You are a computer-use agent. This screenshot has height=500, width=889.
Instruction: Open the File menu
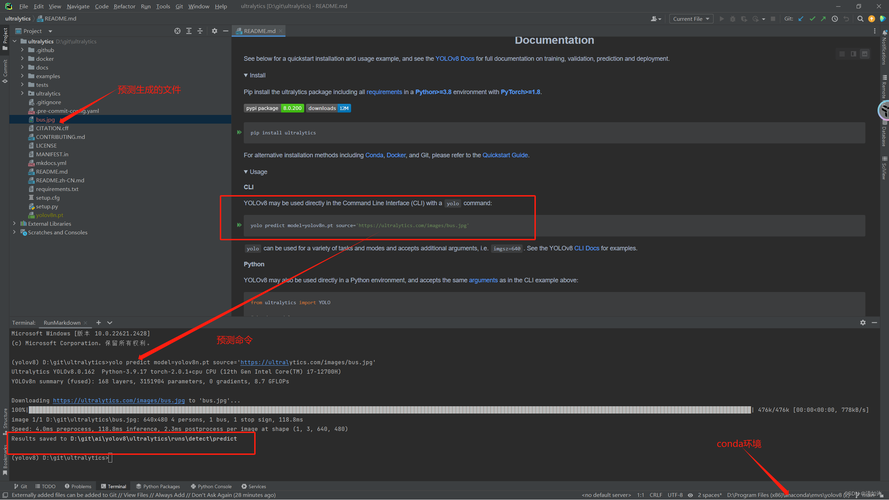[23, 6]
